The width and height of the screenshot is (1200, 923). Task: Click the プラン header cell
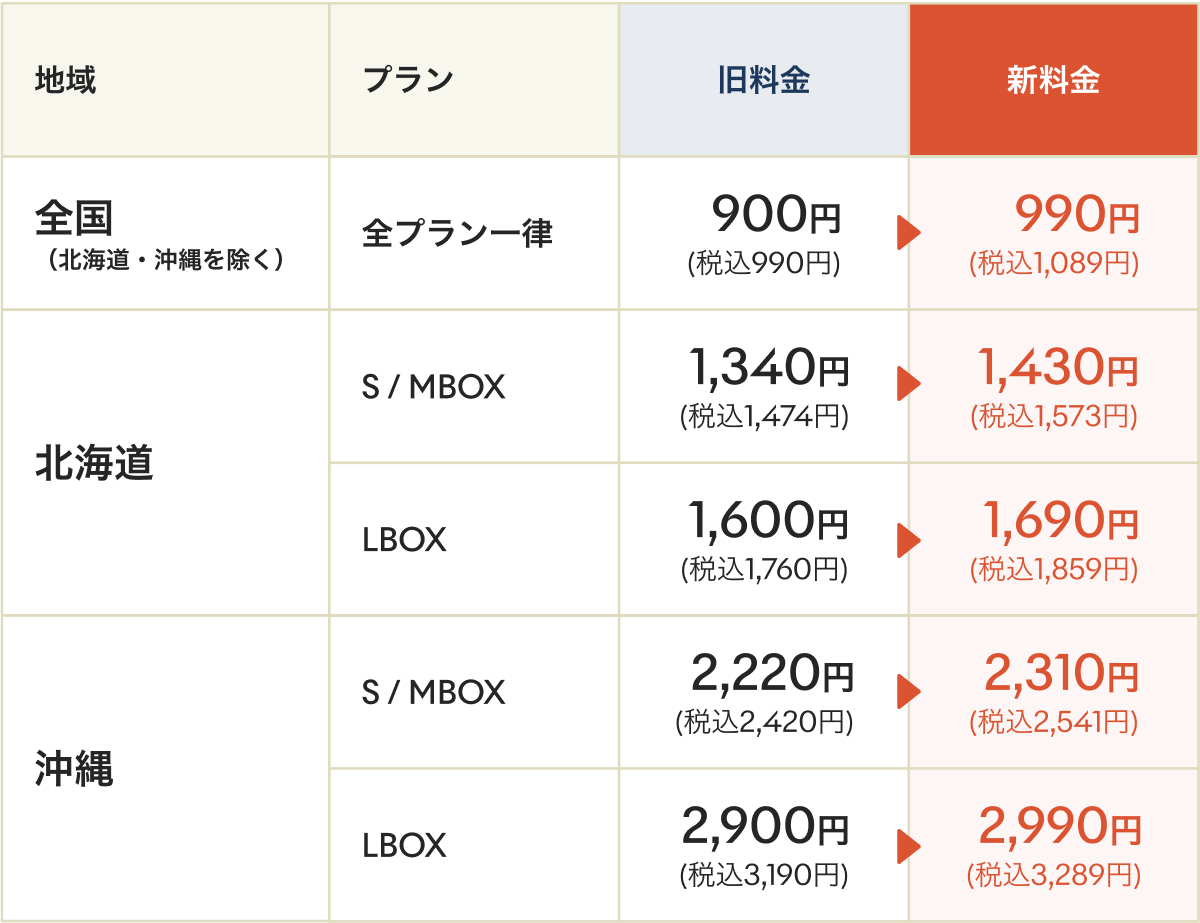click(474, 80)
